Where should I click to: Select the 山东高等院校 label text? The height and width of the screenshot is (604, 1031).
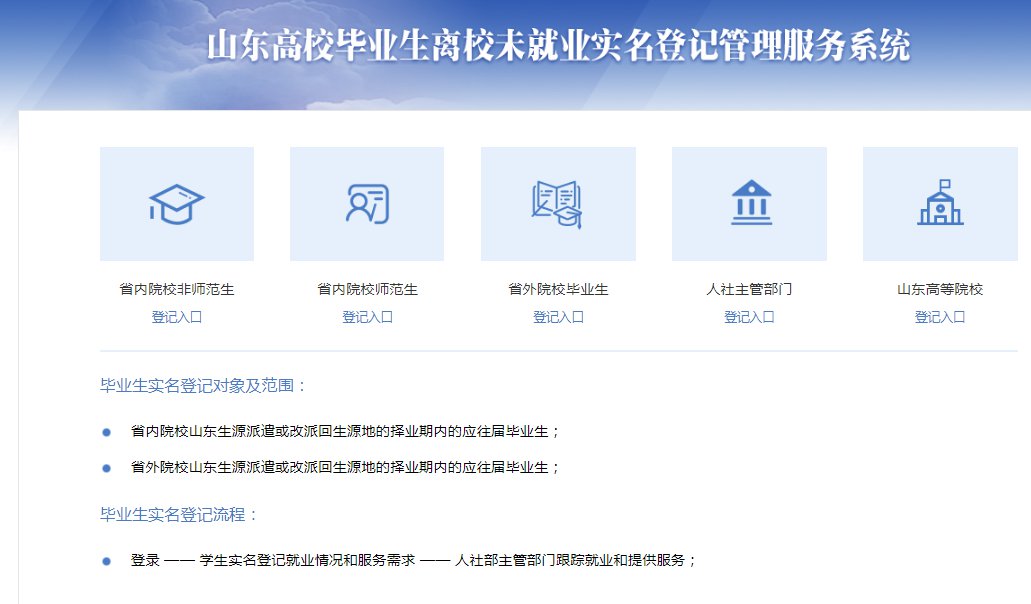click(940, 289)
